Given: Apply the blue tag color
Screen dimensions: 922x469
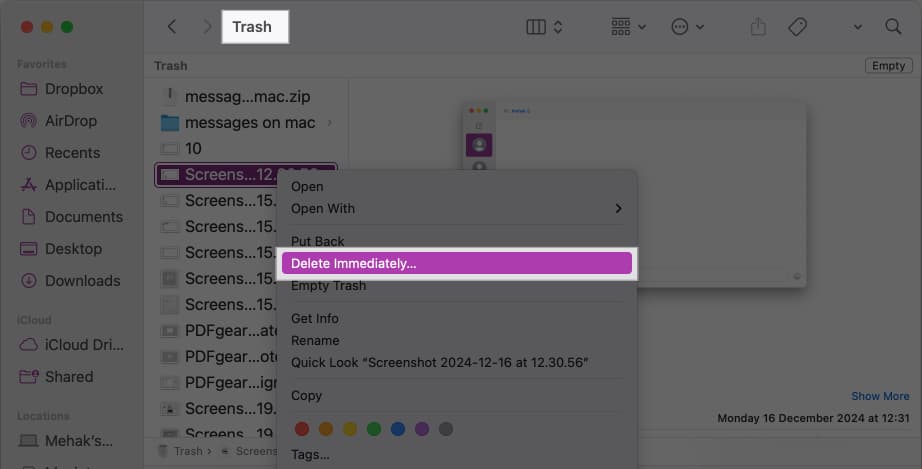Looking at the screenshot, I should click(398, 429).
